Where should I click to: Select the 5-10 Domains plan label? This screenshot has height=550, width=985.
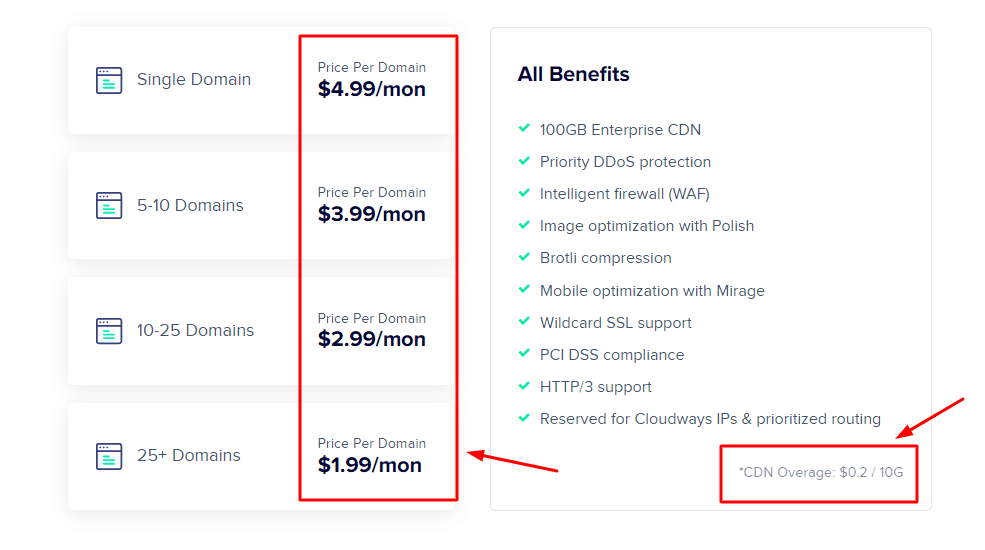click(190, 206)
